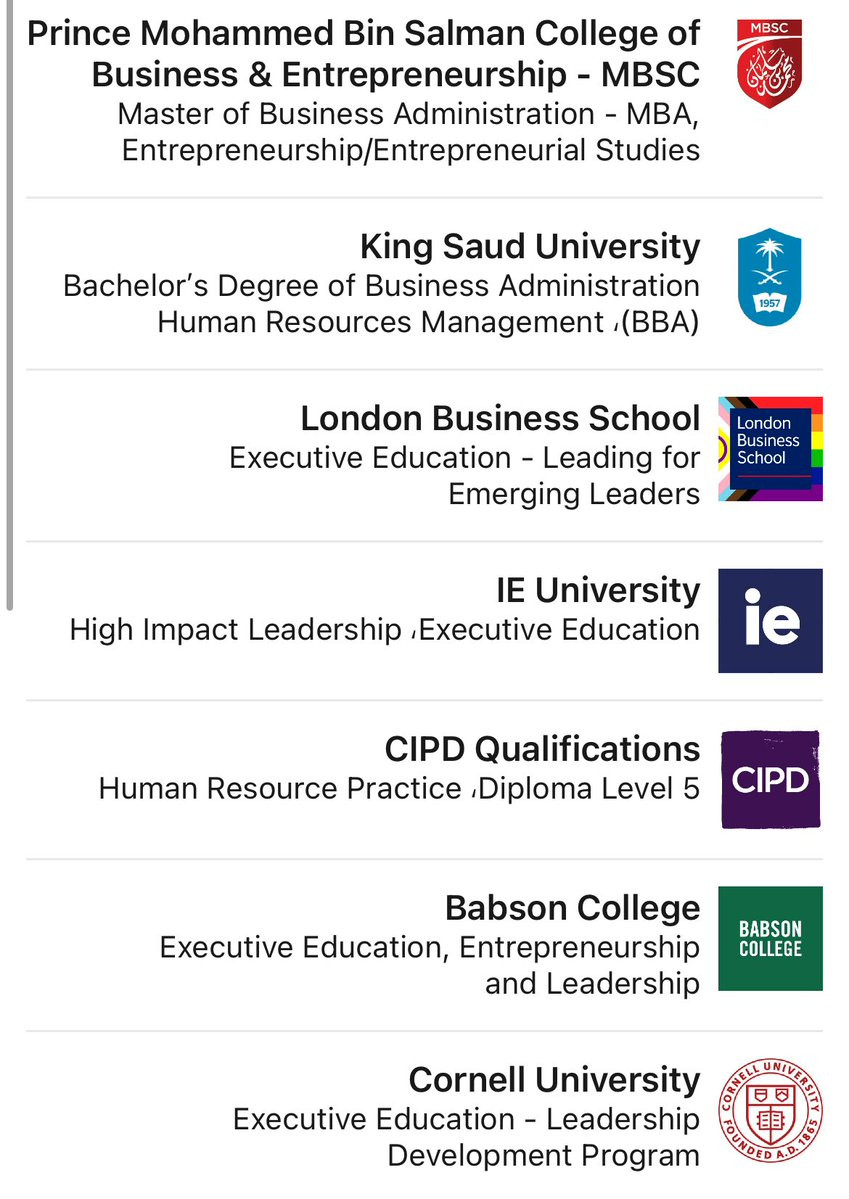Open the King Saud University heading

(x=530, y=247)
